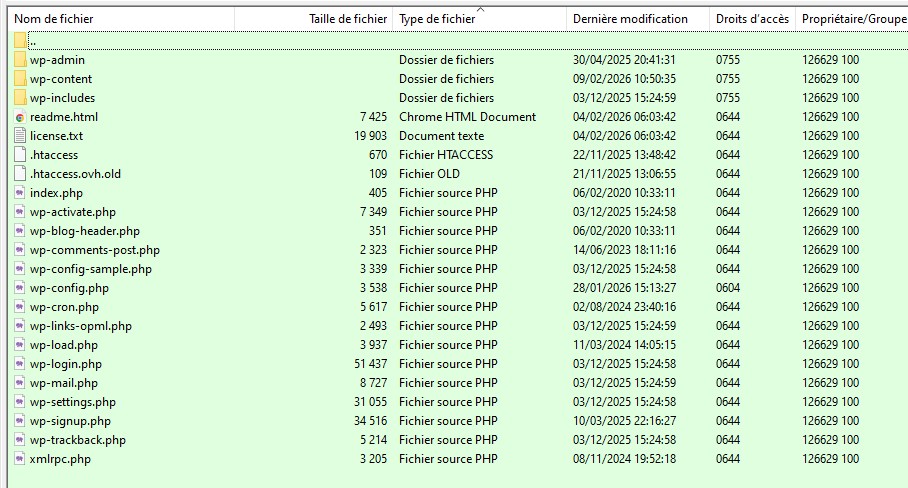This screenshot has width=908, height=488.
Task: Select the wp-blog-header.php file name
Action: pyautogui.click(x=85, y=231)
